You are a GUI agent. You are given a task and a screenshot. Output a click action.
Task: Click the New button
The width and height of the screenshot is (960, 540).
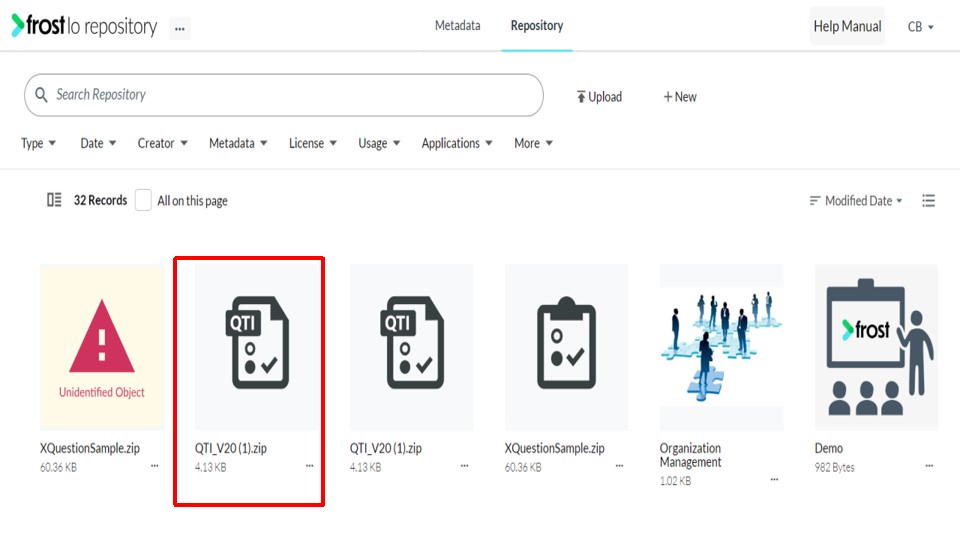680,97
